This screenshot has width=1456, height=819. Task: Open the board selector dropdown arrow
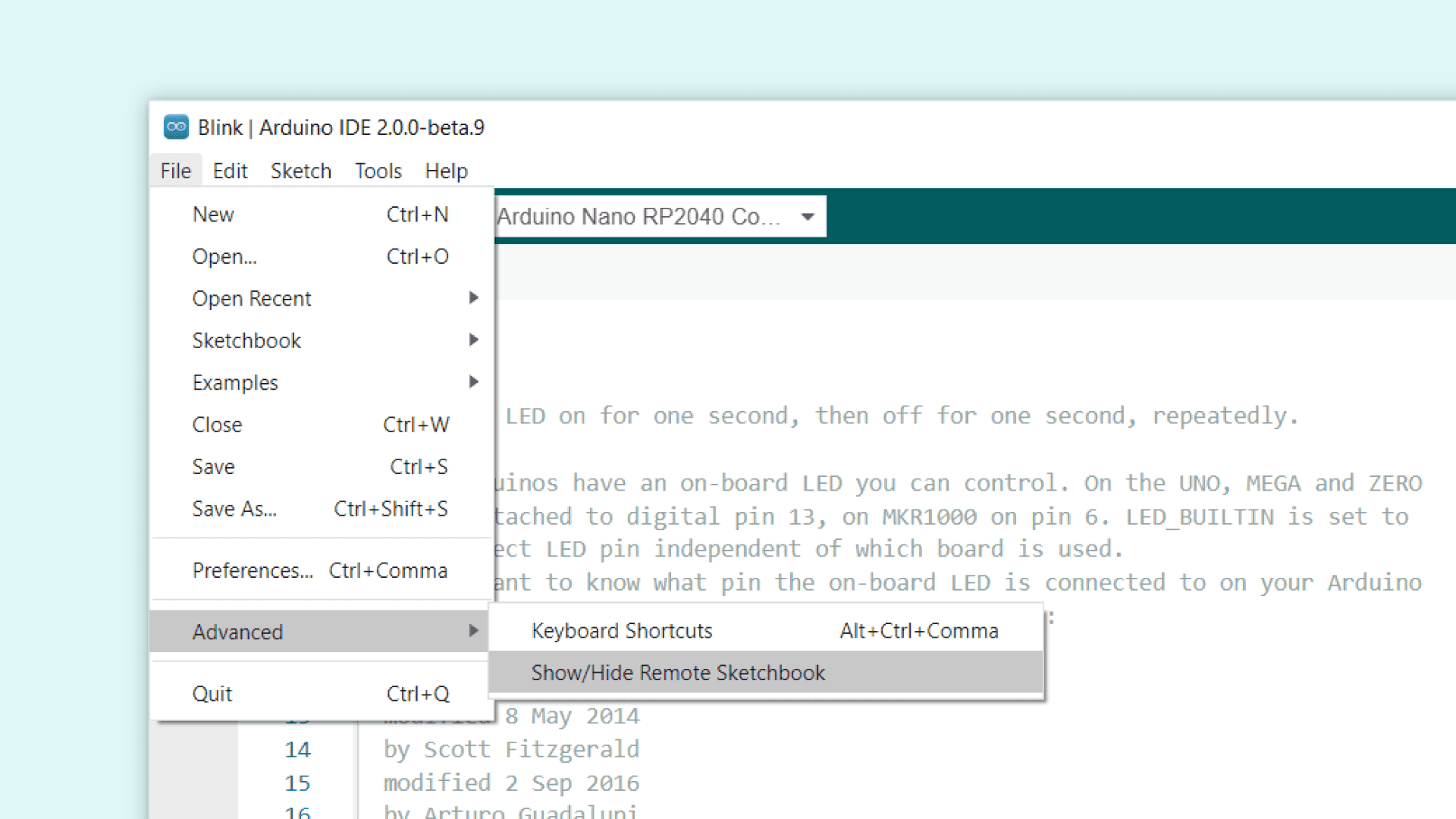[808, 217]
